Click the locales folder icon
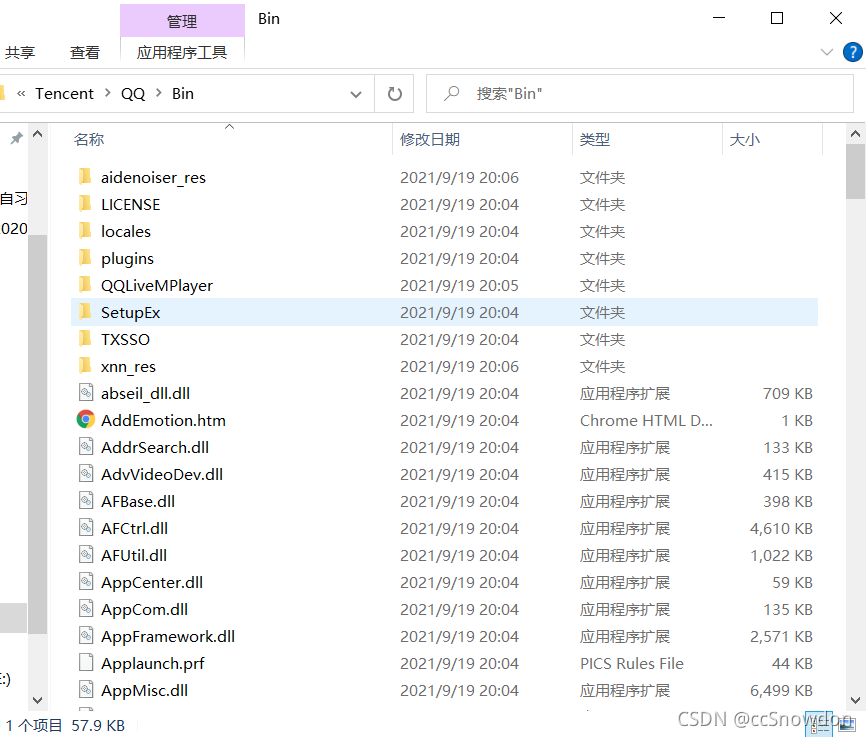867x737 pixels. click(85, 231)
